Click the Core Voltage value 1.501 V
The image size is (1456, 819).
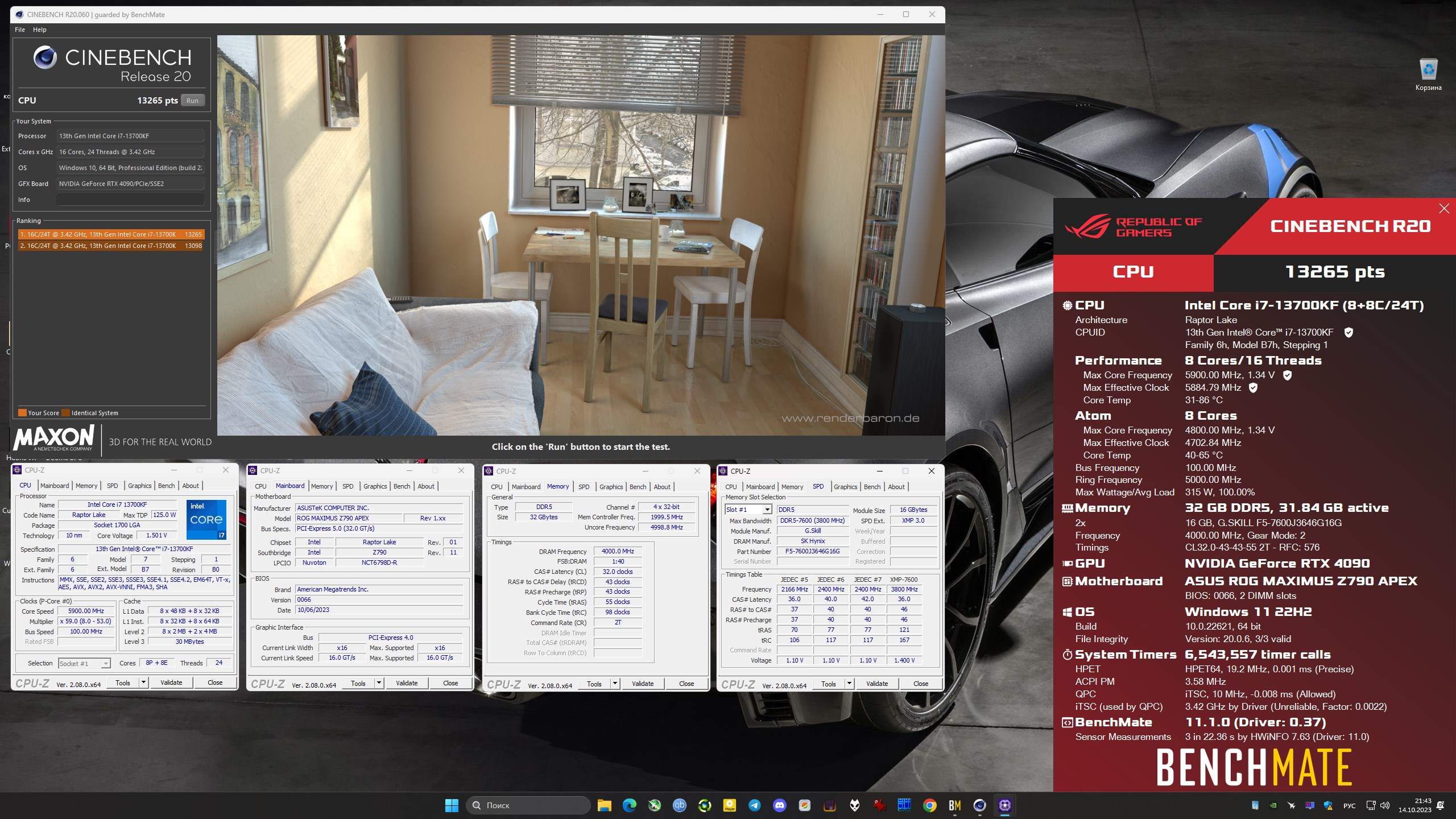(156, 535)
